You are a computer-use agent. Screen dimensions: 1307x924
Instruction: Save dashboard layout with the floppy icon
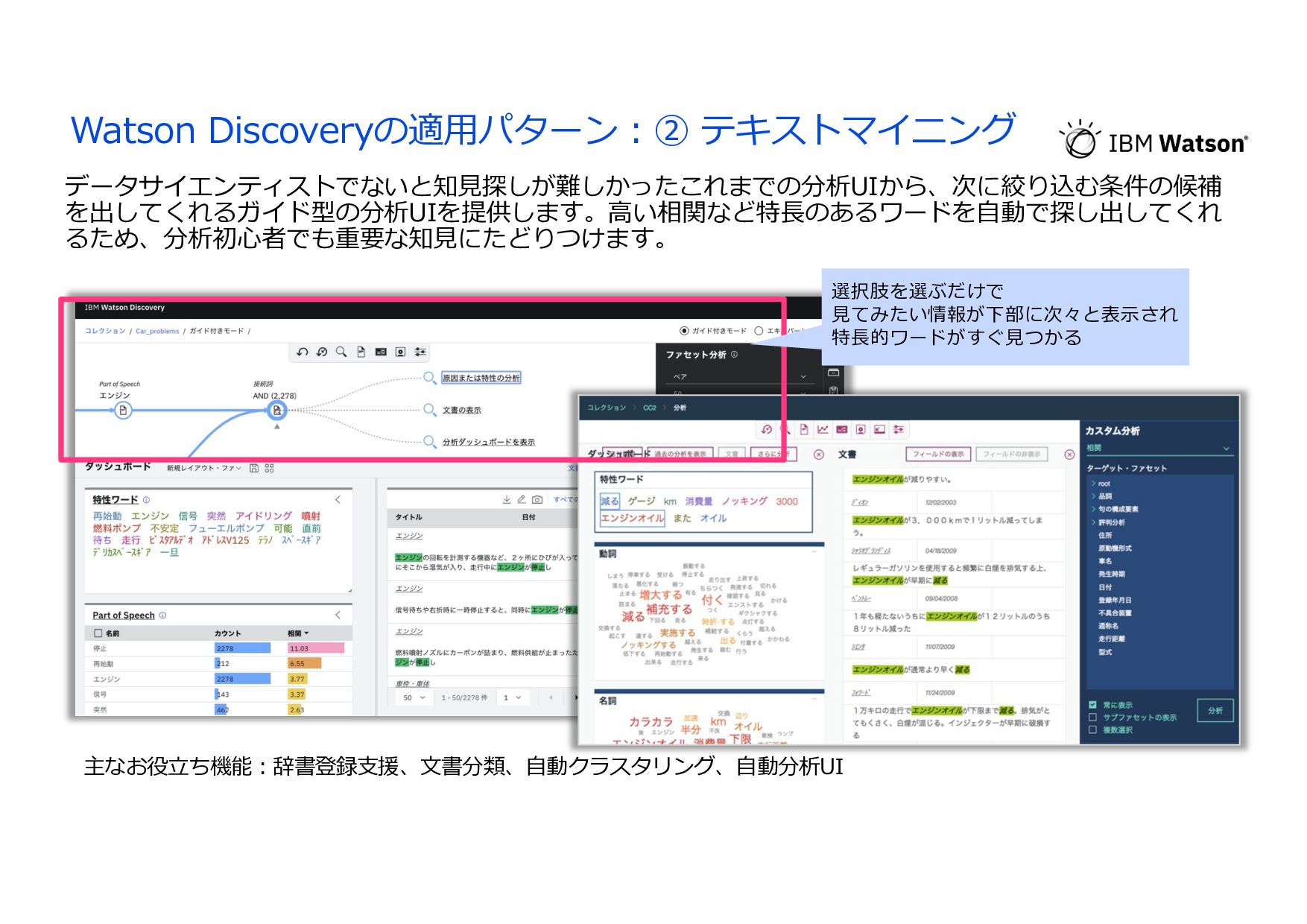pos(254,468)
